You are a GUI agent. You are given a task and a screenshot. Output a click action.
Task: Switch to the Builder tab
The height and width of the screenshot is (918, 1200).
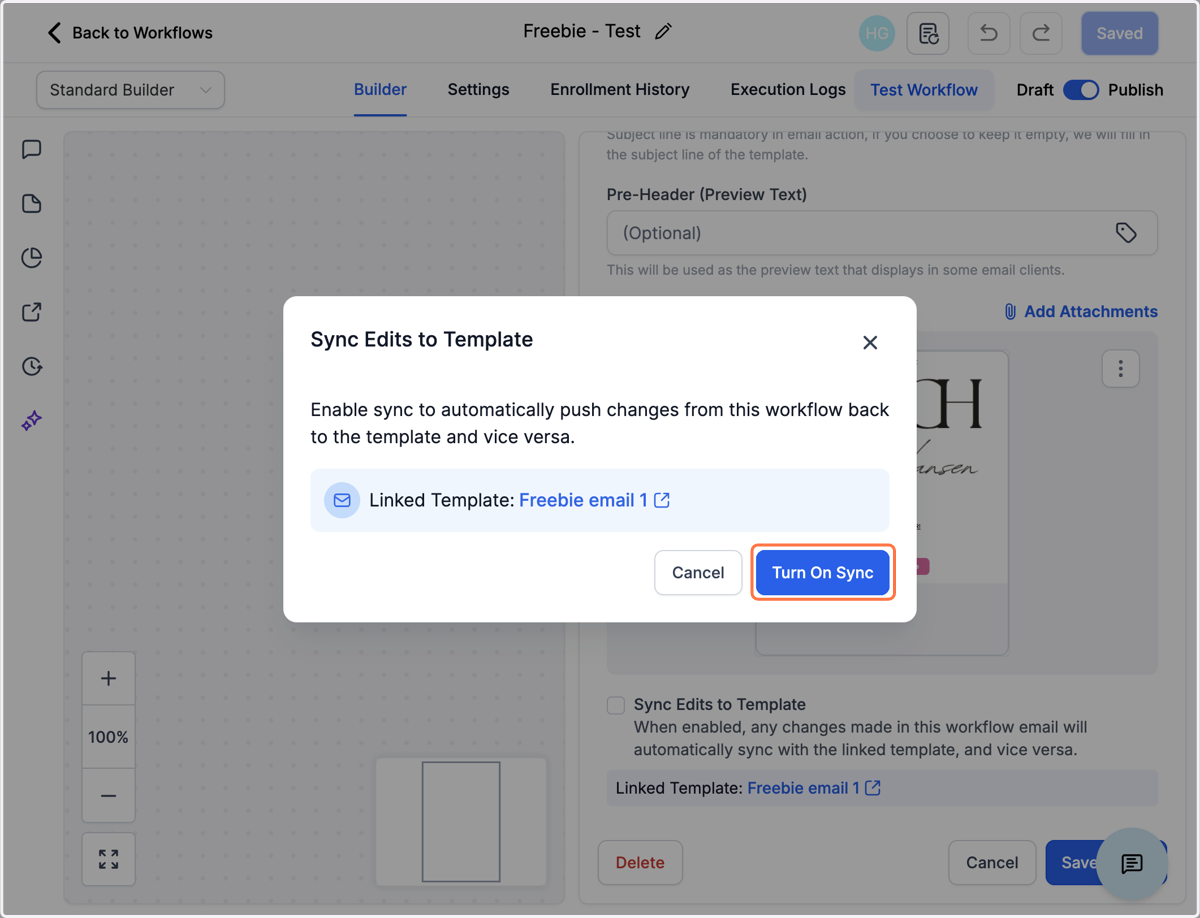click(380, 90)
